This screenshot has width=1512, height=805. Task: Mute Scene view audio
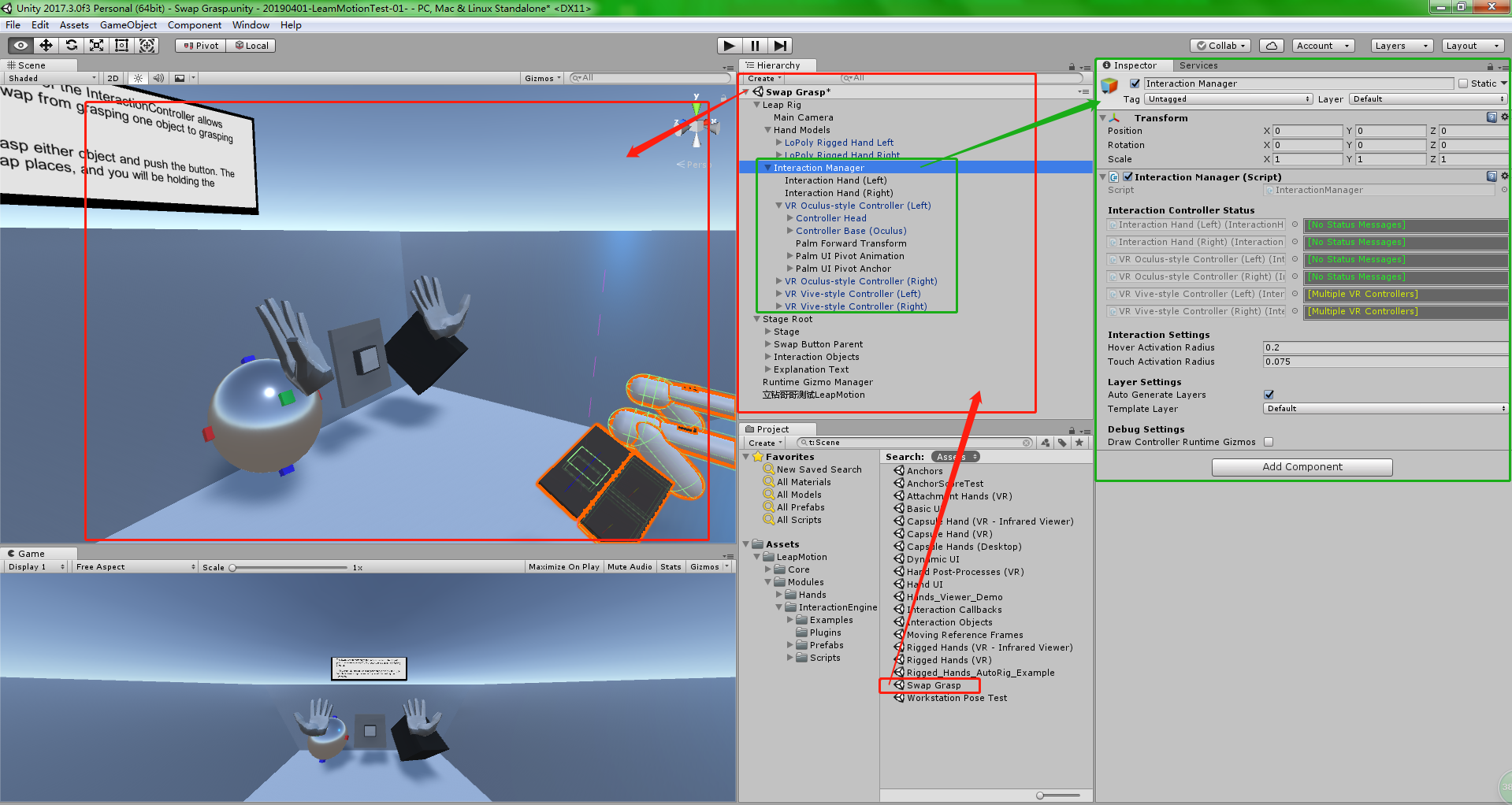click(158, 78)
